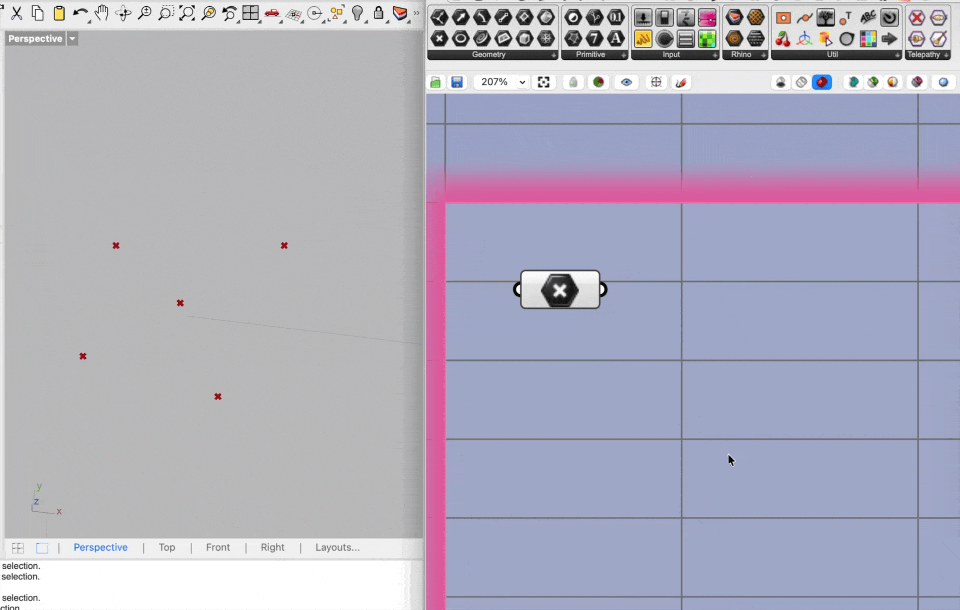The image size is (960, 610).
Task: Select the ABC scribble icon in Util
Action: click(868, 17)
